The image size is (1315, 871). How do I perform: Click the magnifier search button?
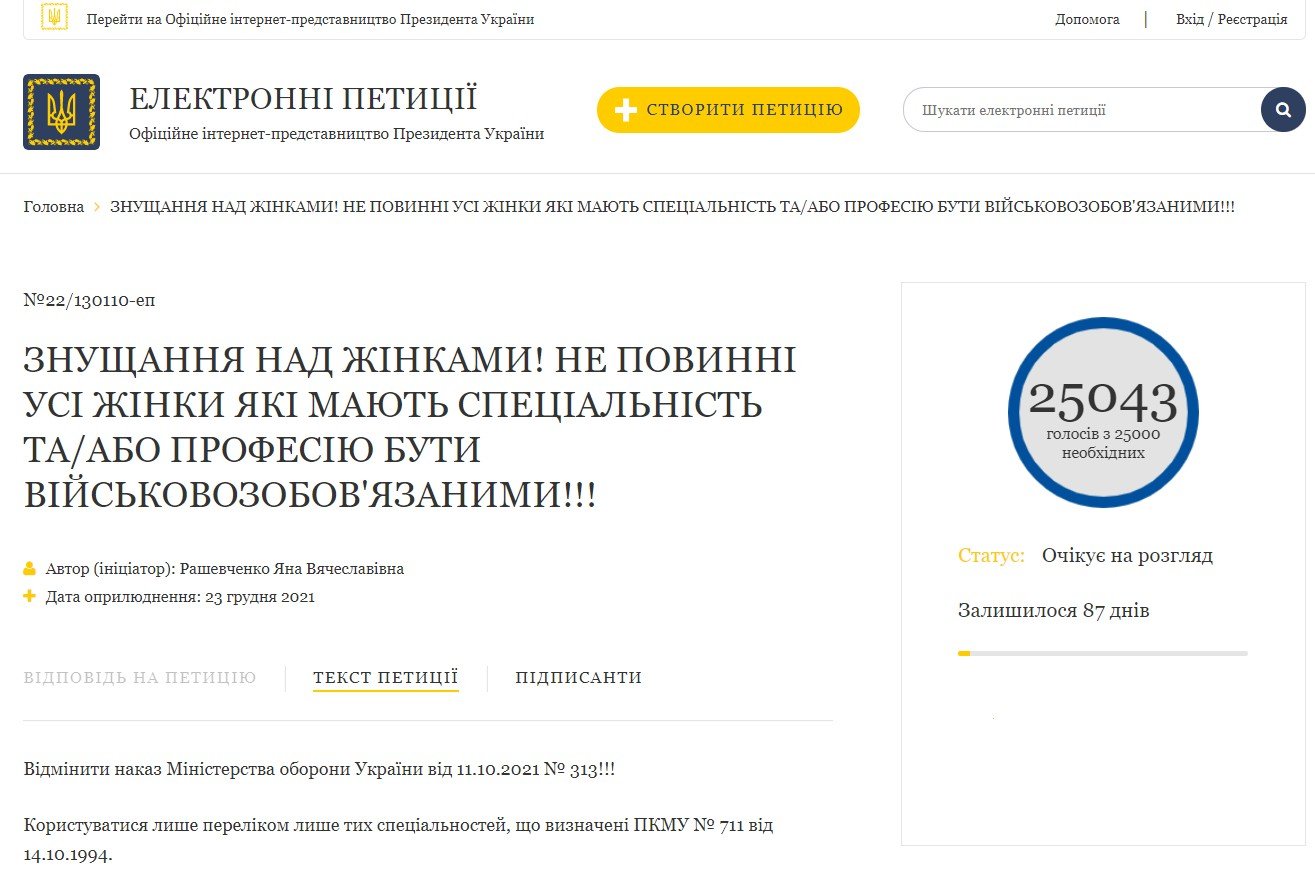1283,110
